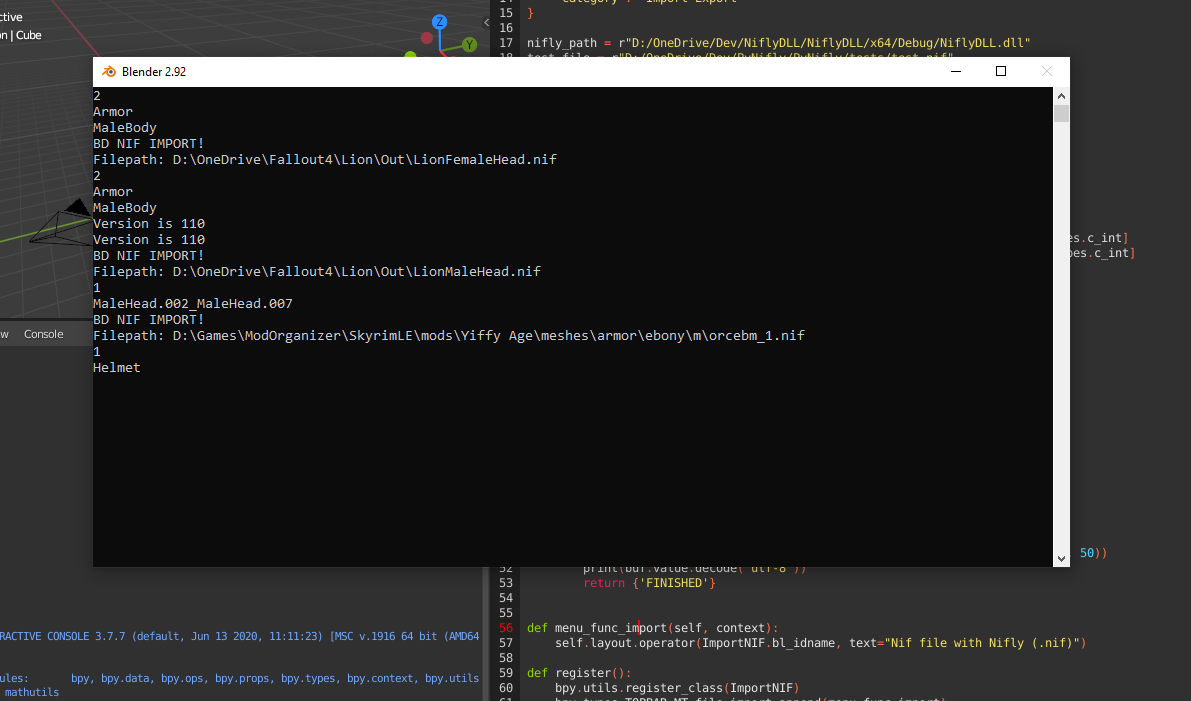Click the console scrollbar up arrow
The image size is (1191, 701).
(1061, 96)
